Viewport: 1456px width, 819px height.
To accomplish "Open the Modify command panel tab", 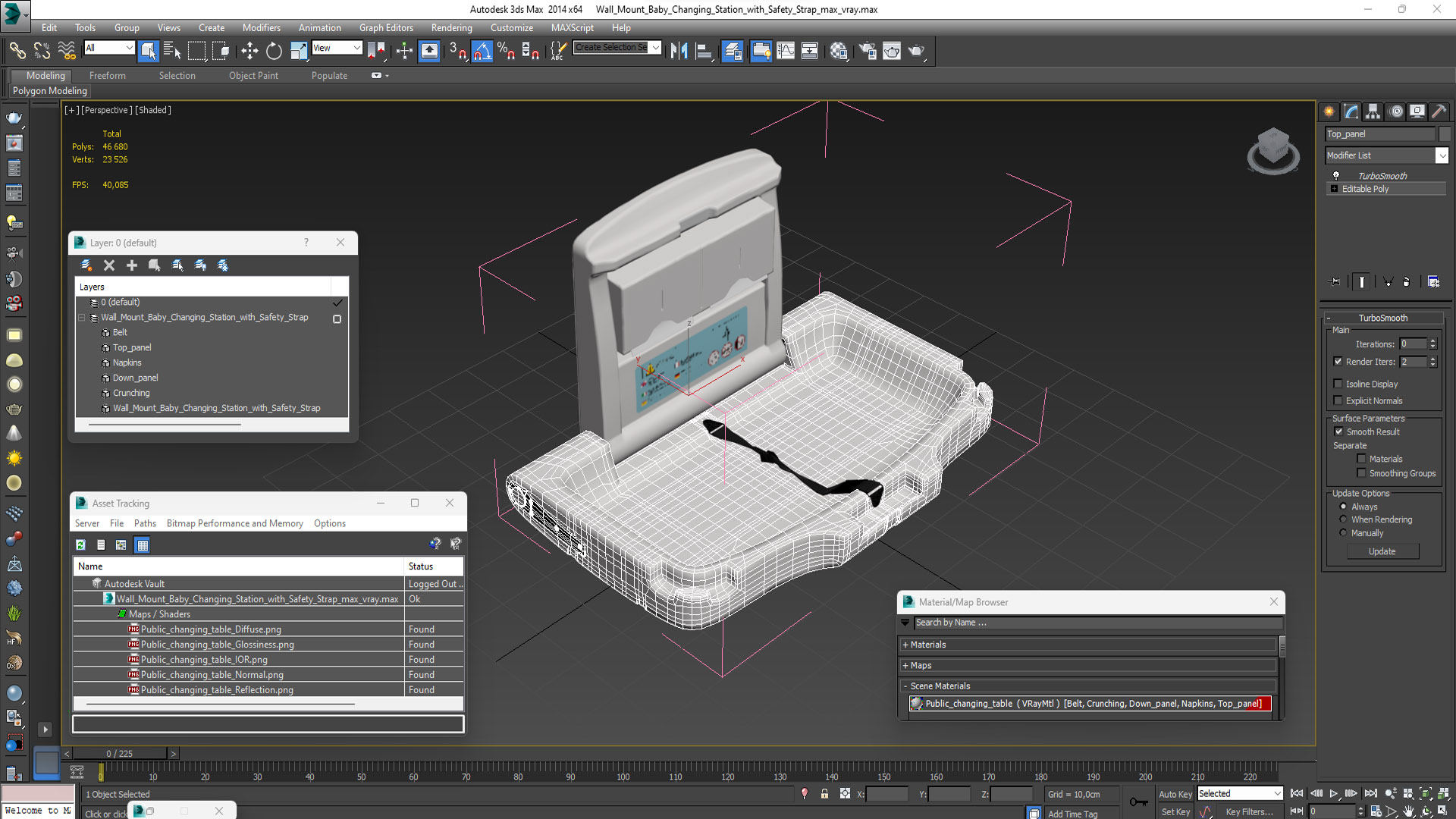I will [x=1351, y=111].
